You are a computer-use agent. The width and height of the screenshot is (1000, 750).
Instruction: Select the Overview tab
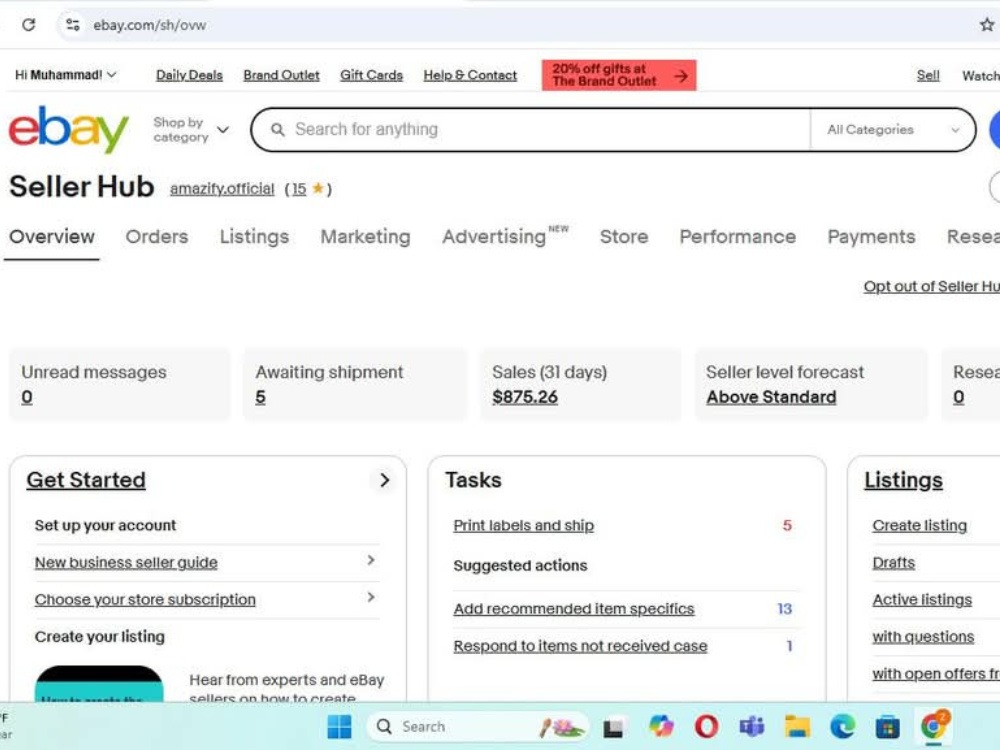[52, 237]
